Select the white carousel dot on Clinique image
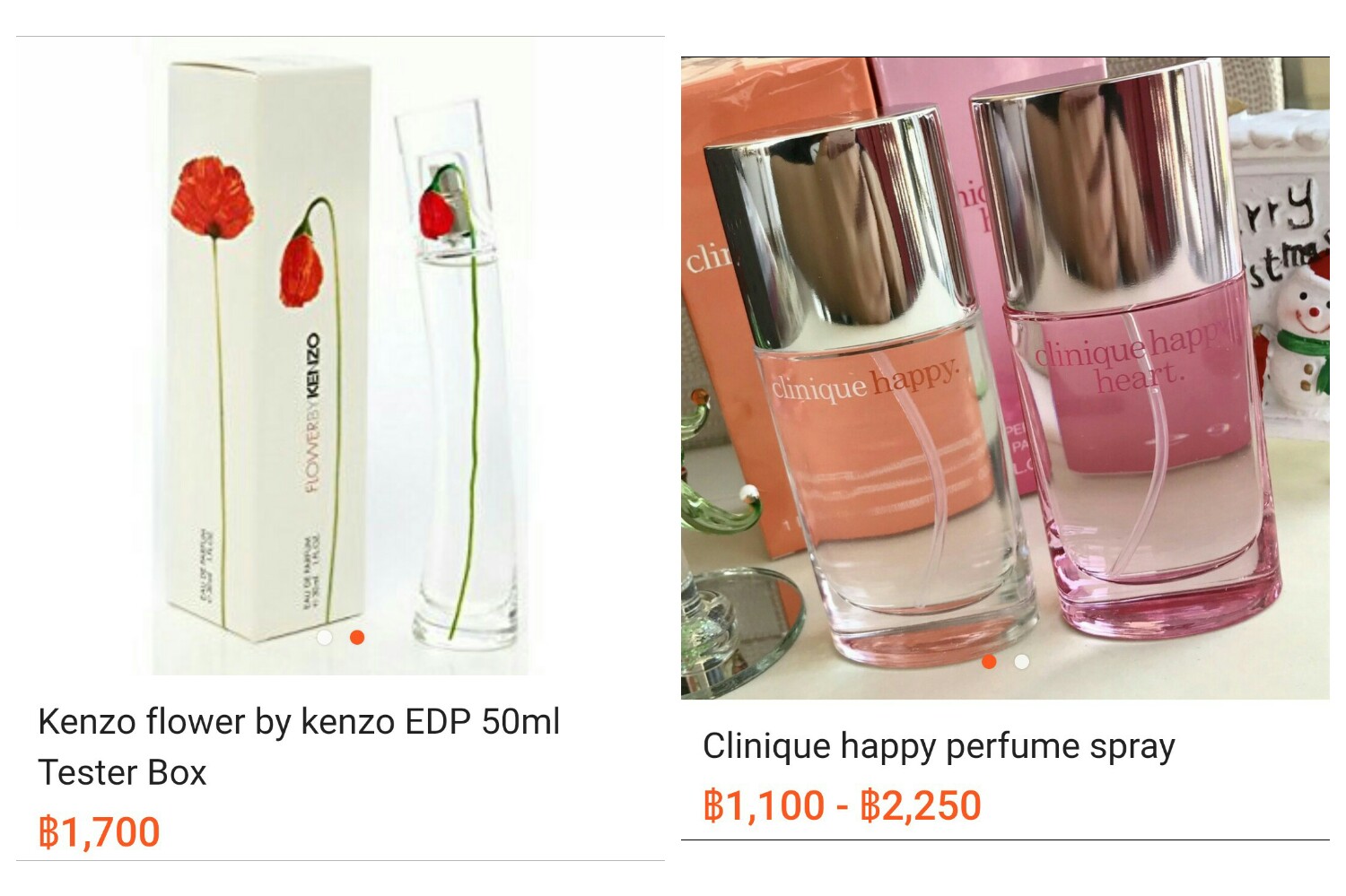This screenshot has width=1346, height=896. [x=1021, y=662]
